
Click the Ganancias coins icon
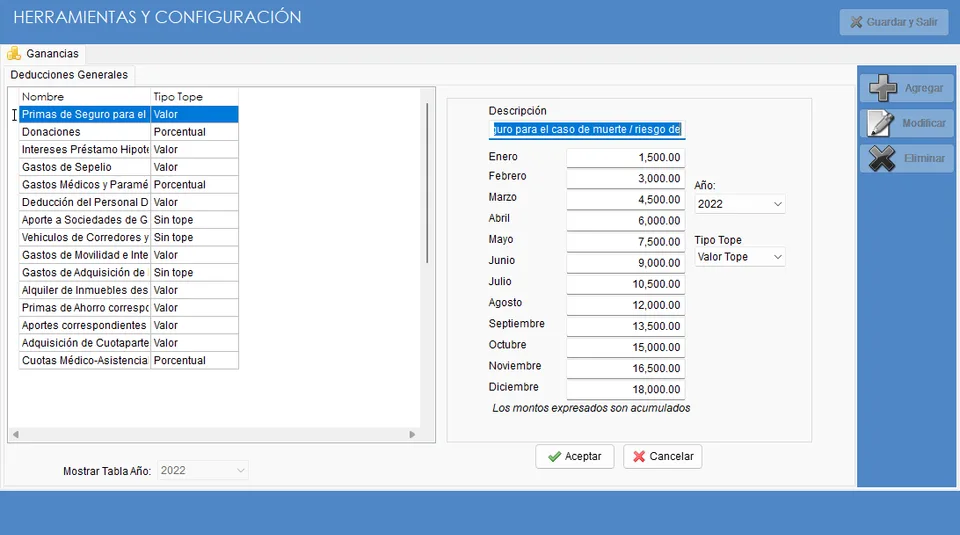click(14, 54)
